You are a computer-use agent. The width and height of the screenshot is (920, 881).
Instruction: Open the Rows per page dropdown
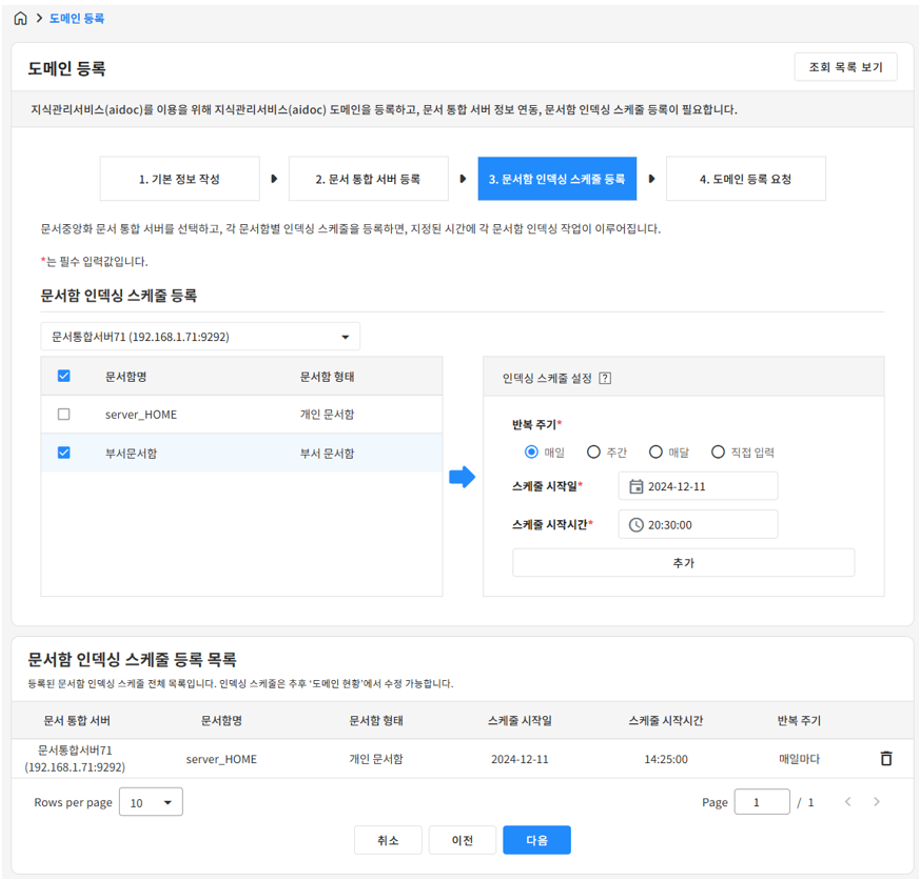[x=151, y=802]
